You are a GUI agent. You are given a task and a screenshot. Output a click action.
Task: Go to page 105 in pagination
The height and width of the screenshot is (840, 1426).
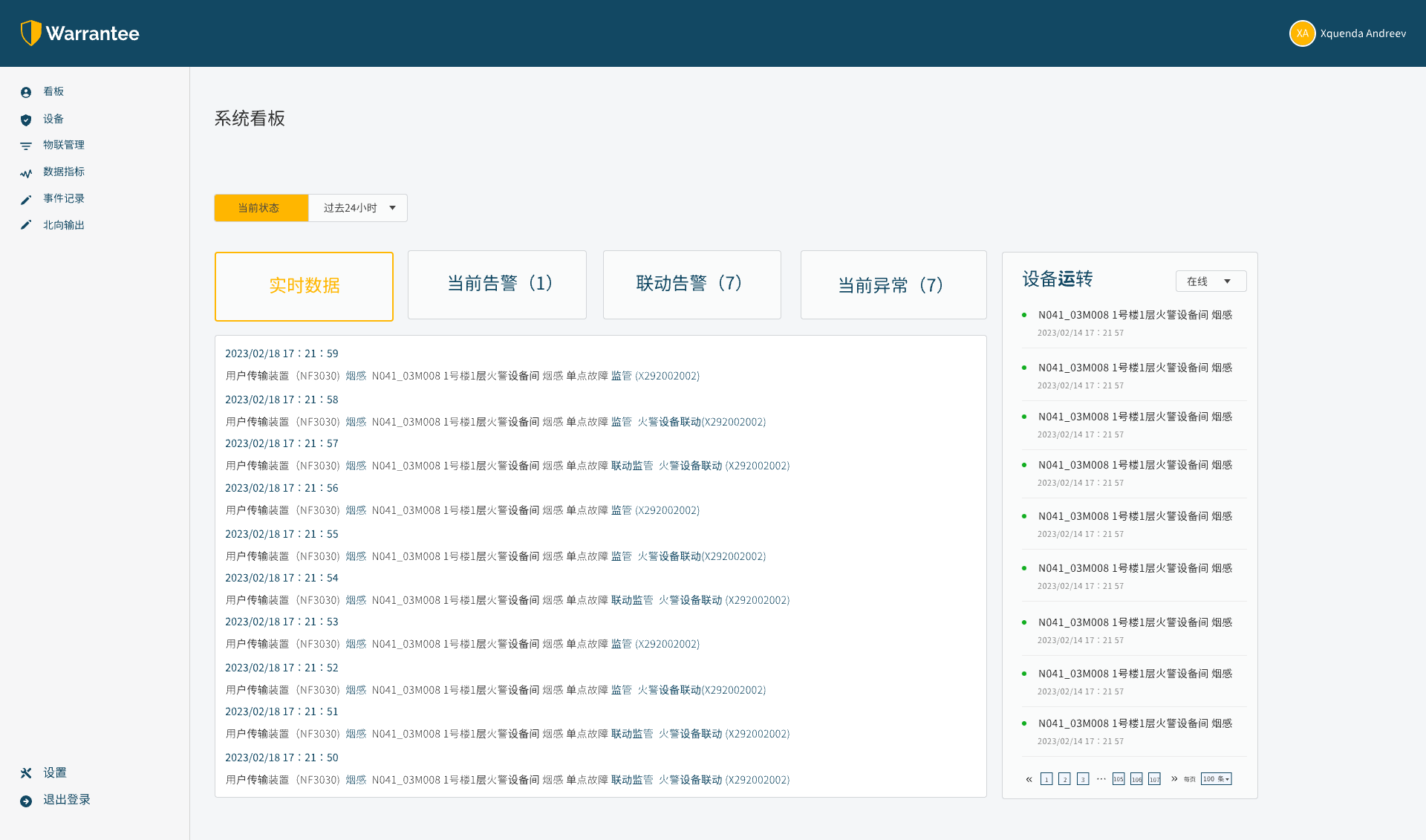(1119, 779)
